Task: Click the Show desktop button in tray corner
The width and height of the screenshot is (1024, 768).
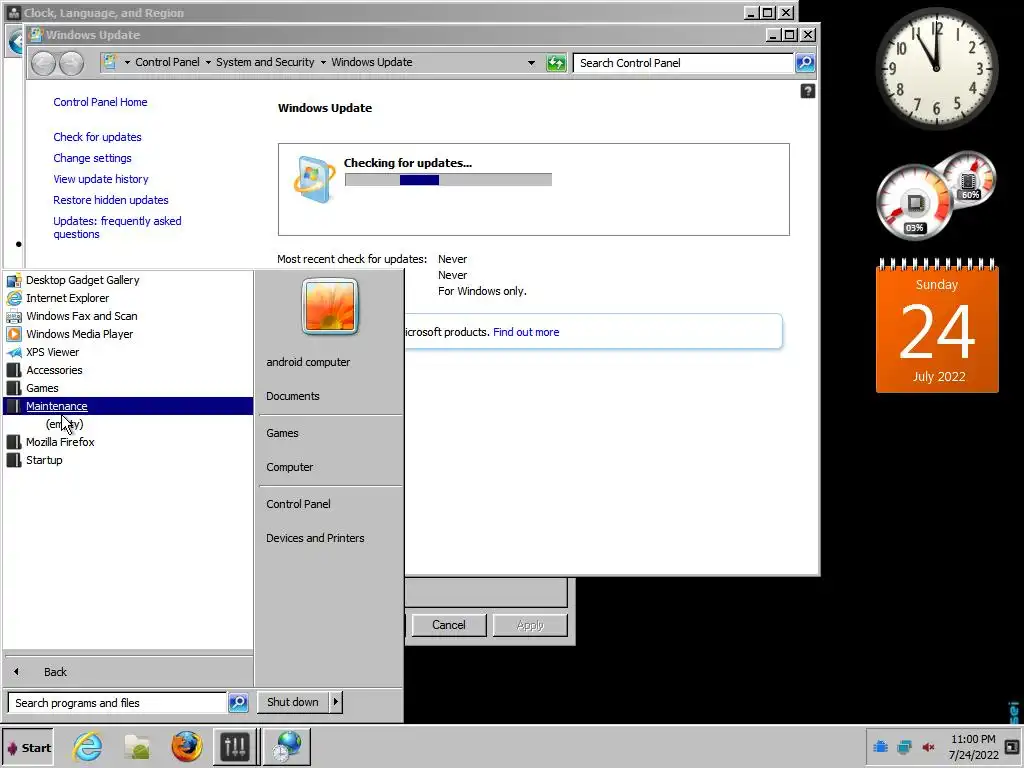Action: 1012,746
